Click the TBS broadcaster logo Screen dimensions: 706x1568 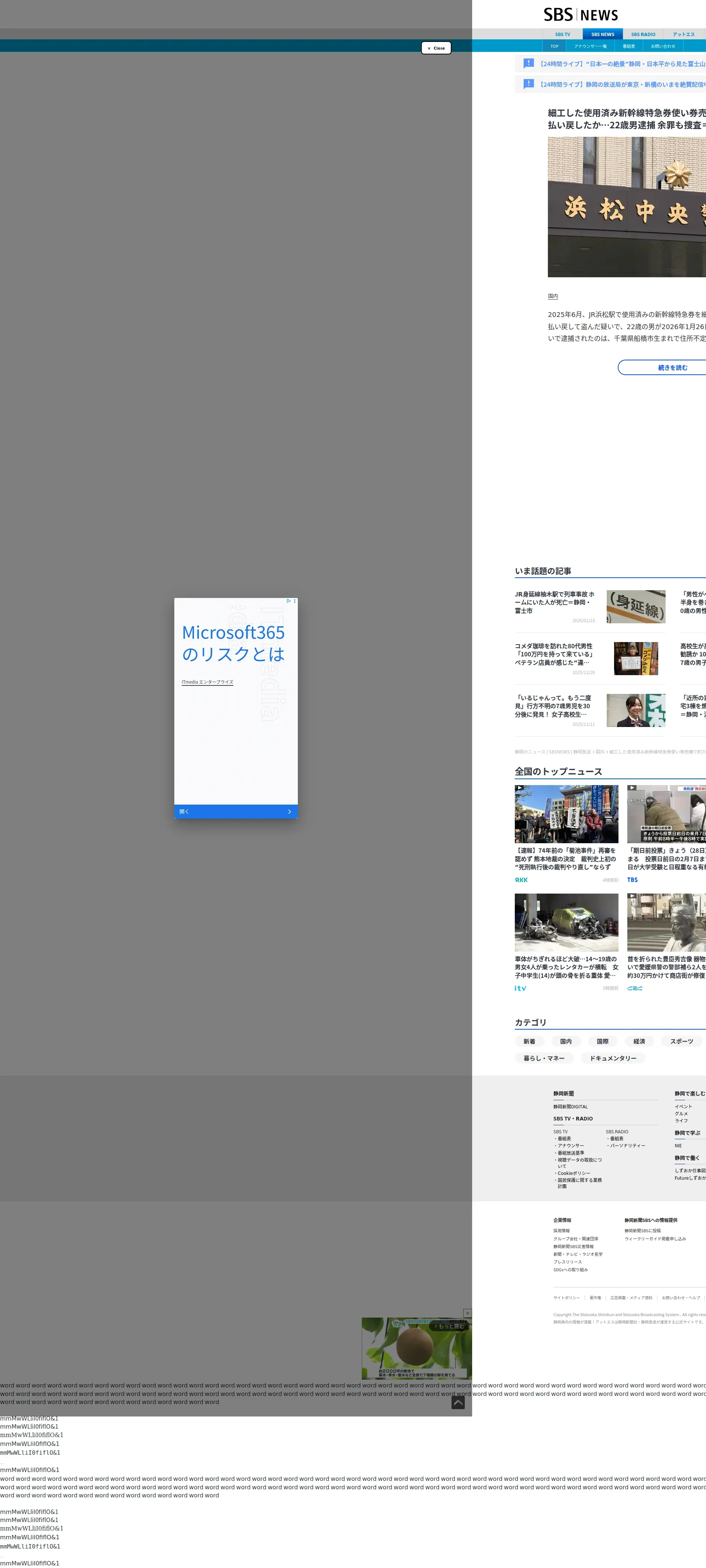coord(632,880)
